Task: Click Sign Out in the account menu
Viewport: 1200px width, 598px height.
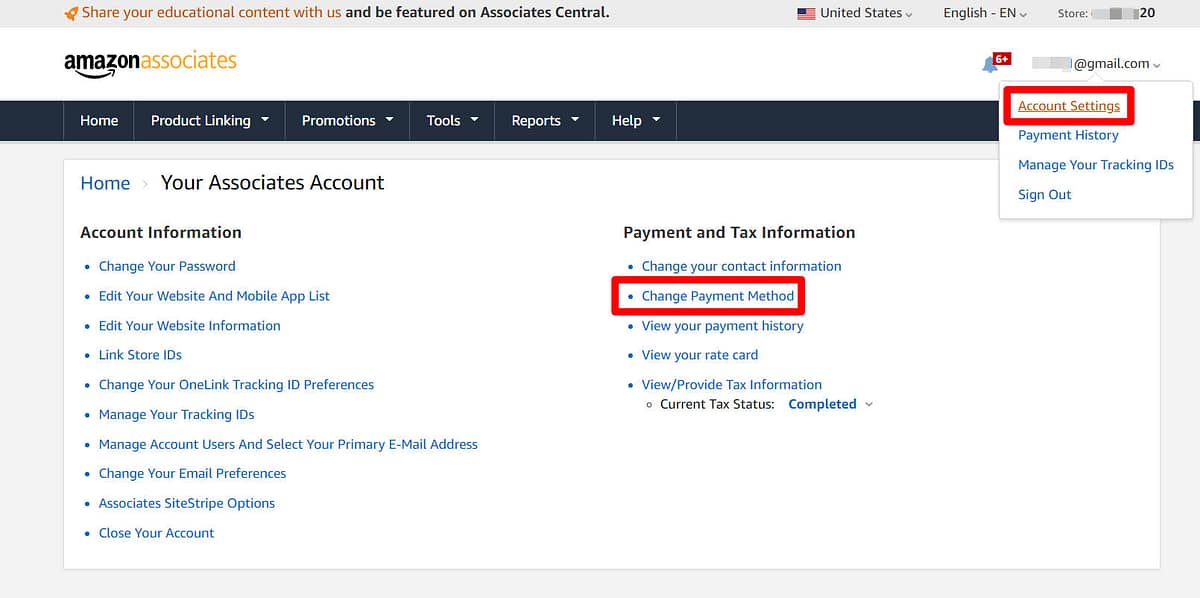Action: [x=1044, y=194]
